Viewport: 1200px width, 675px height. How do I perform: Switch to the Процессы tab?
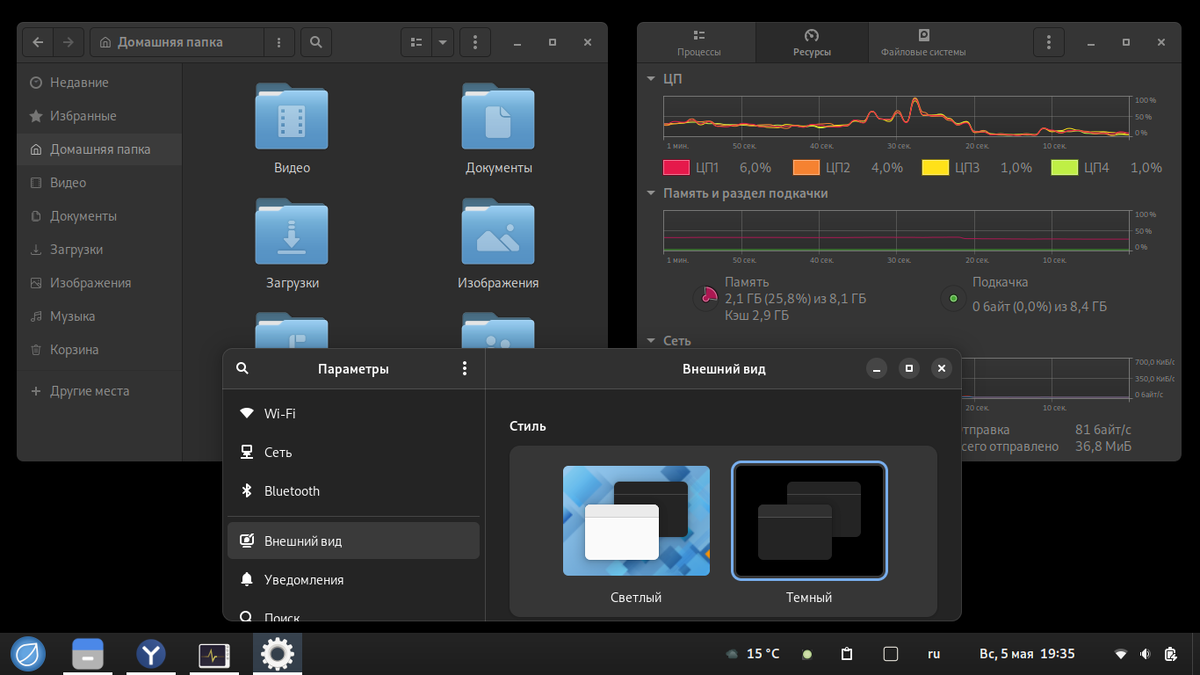(x=699, y=43)
